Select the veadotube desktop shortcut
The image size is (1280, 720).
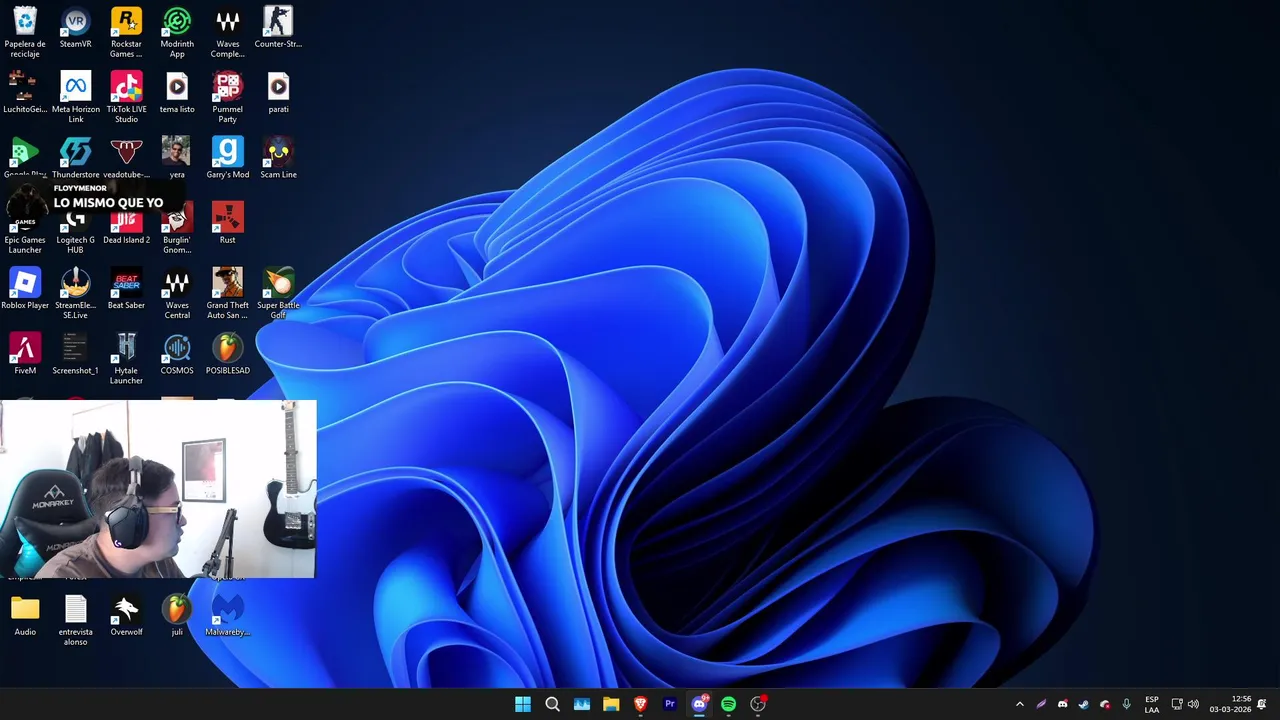click(x=126, y=158)
